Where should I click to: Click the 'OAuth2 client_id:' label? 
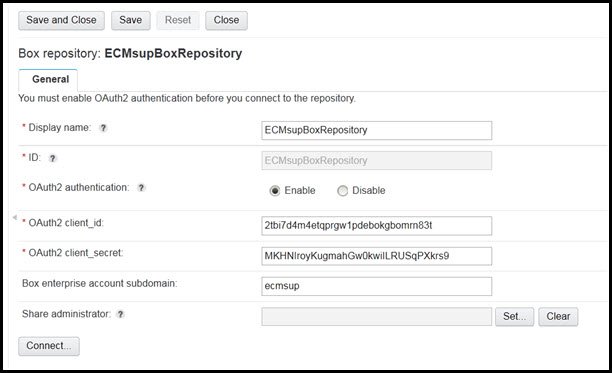(66, 223)
